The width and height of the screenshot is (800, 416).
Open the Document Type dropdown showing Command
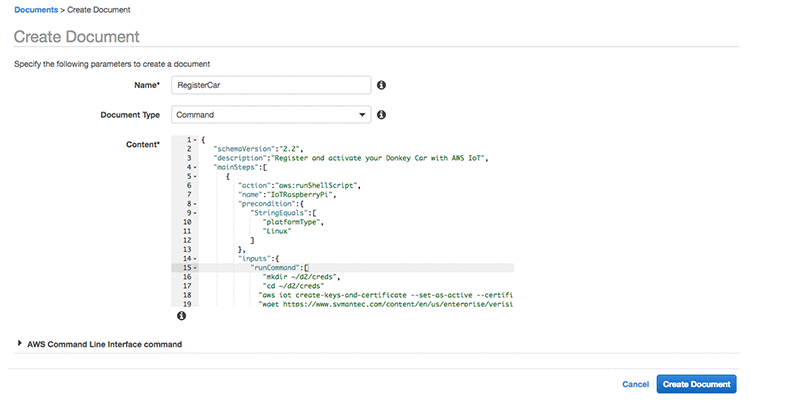click(x=271, y=115)
